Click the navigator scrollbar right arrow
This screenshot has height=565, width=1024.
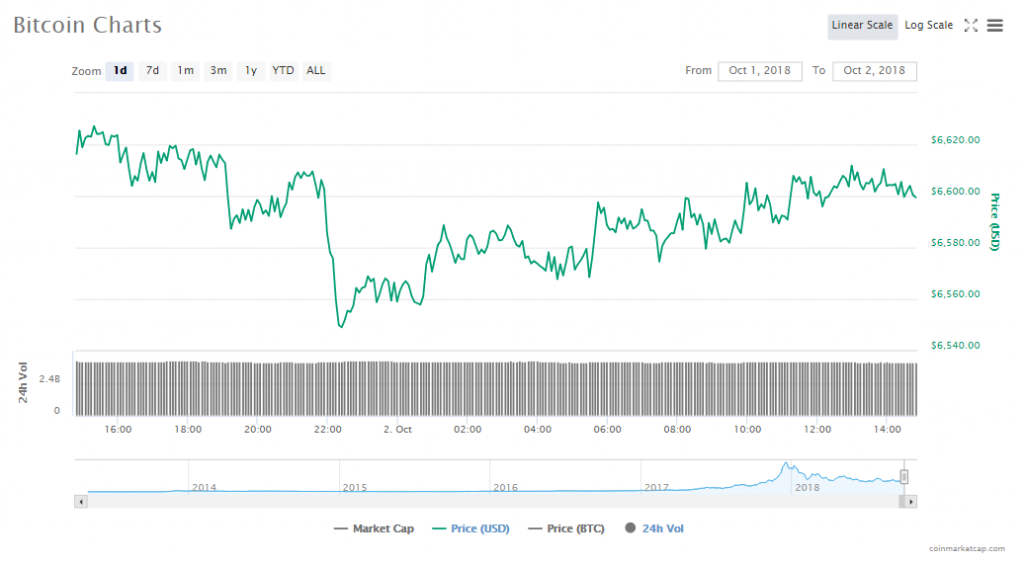[912, 501]
